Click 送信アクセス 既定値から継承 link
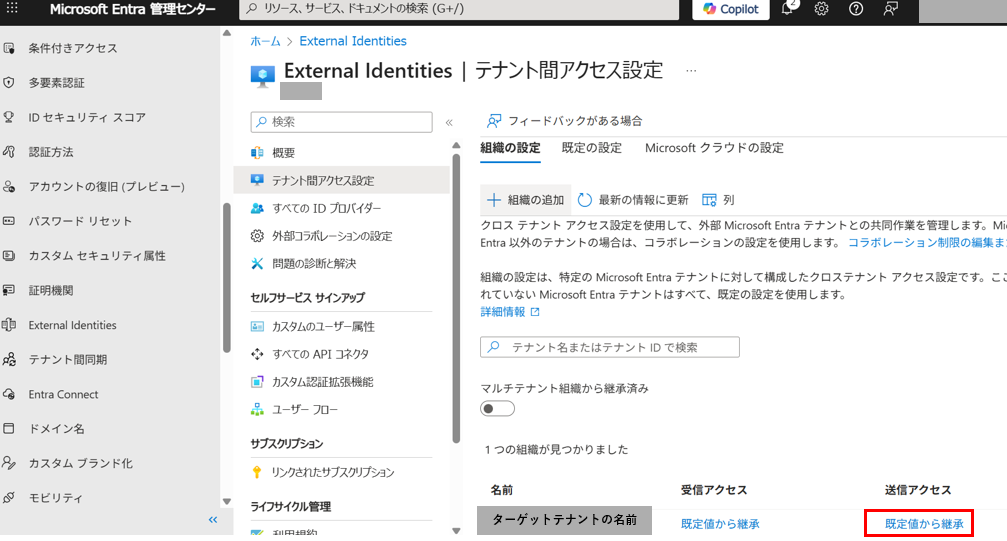 tap(924, 524)
